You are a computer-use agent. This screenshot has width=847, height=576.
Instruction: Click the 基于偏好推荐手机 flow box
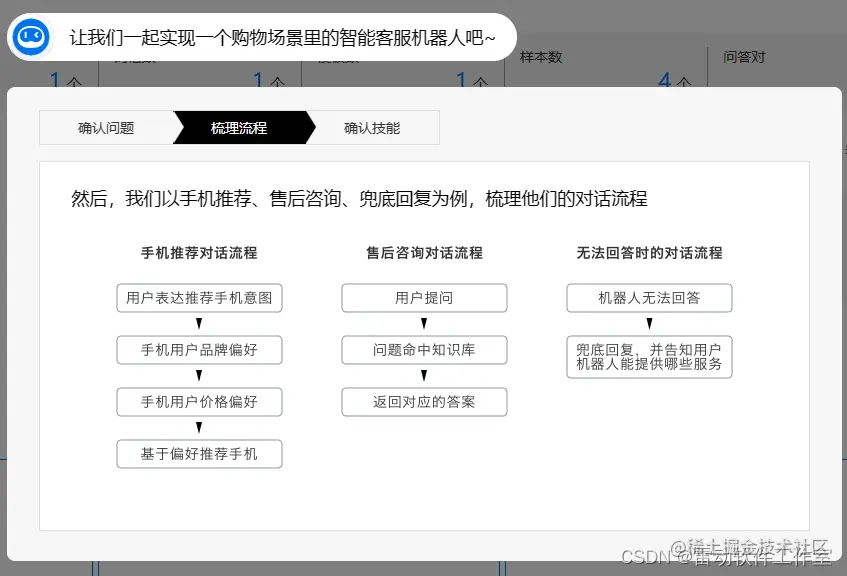199,454
